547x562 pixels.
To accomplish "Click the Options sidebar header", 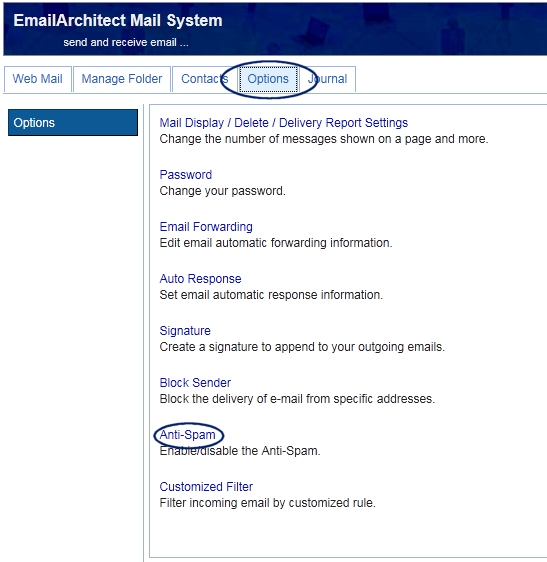I will (73, 123).
